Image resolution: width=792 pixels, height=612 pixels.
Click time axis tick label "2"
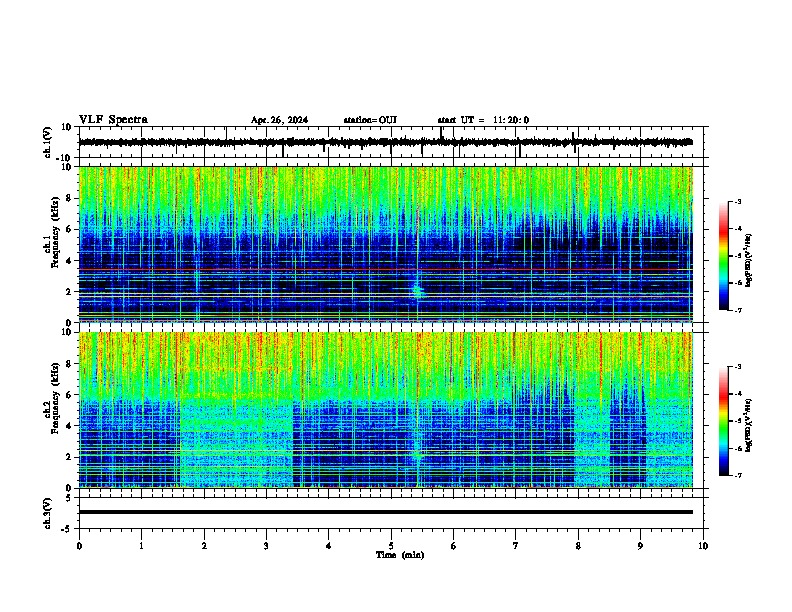point(204,546)
